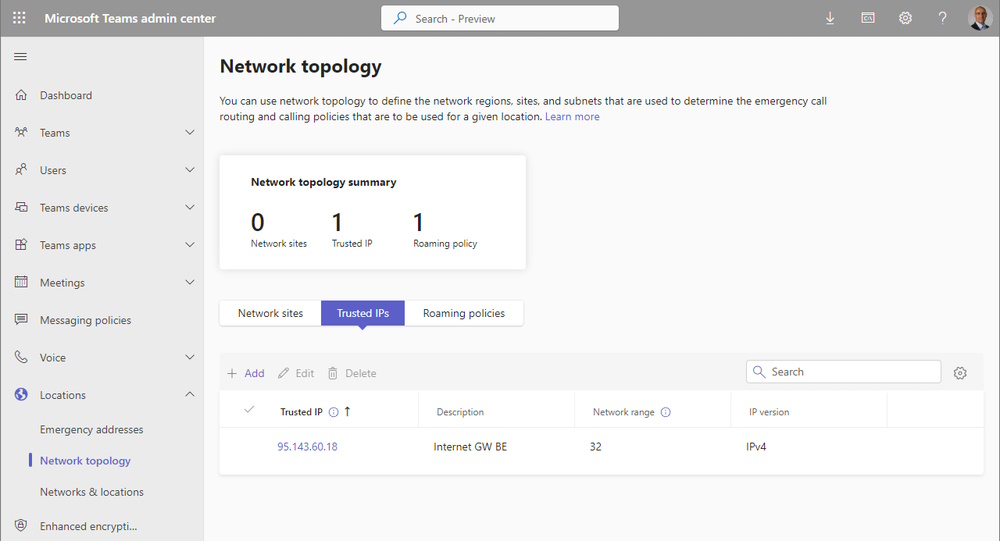Follow the Learn more link
This screenshot has height=541, width=1000.
(x=572, y=117)
